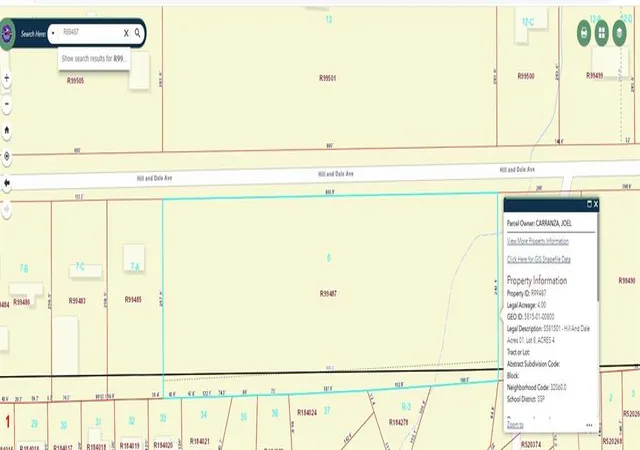Clear the search box text with X
This screenshot has width=640, height=450.
(126, 33)
